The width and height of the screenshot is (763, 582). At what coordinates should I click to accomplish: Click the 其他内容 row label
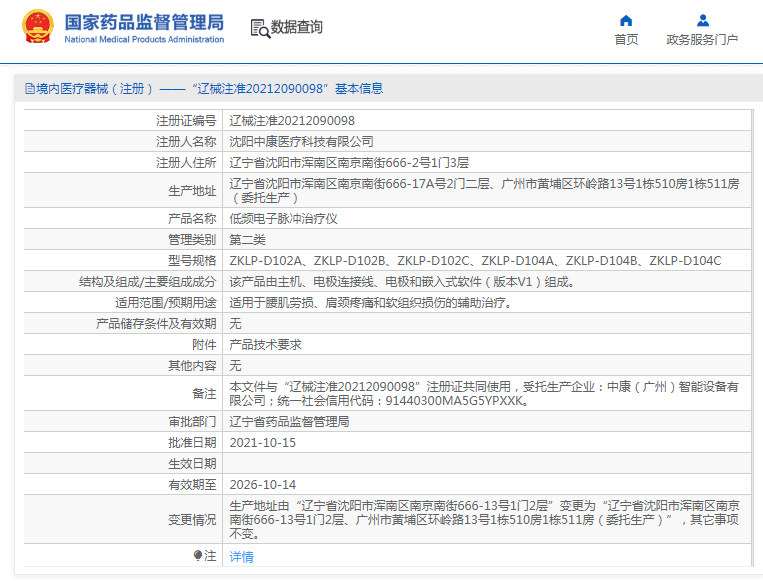tap(192, 365)
